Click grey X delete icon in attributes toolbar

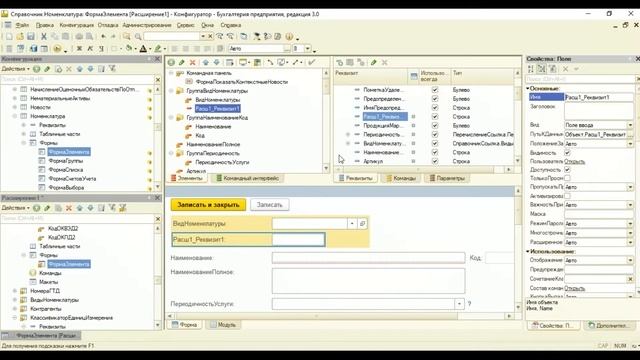click(x=384, y=62)
